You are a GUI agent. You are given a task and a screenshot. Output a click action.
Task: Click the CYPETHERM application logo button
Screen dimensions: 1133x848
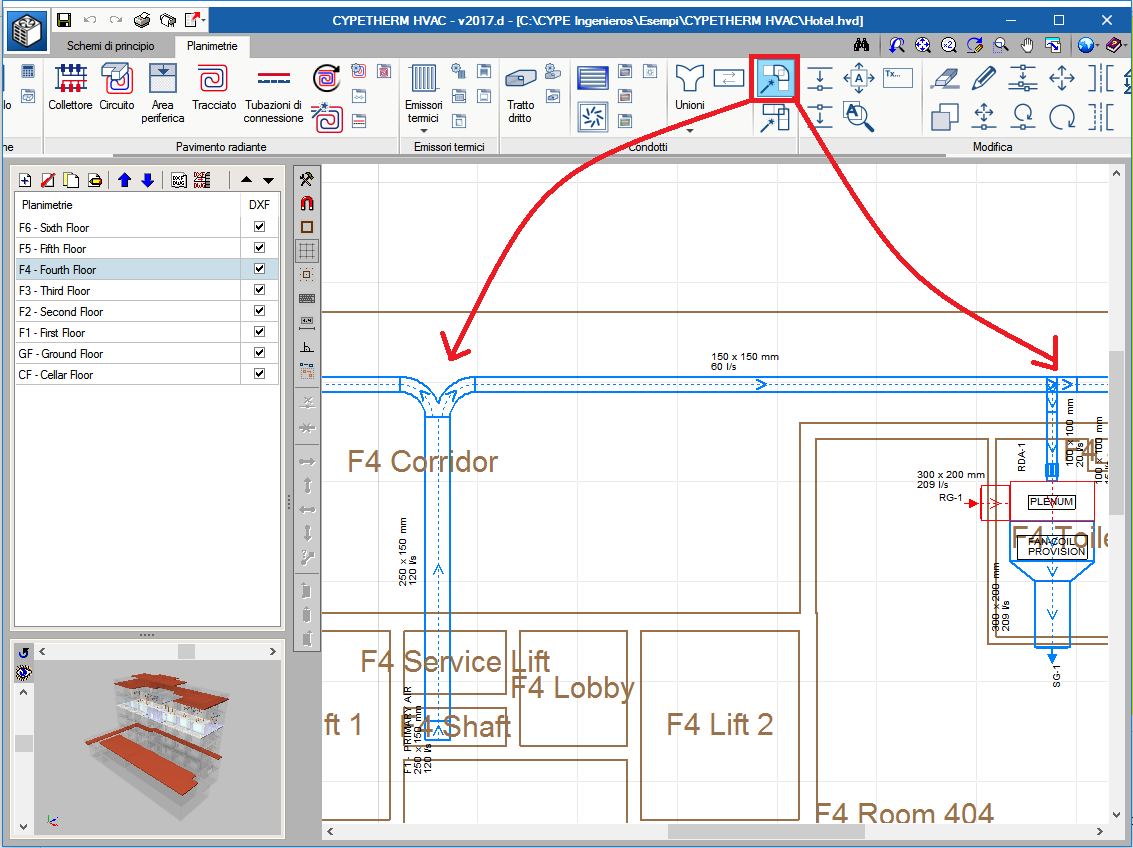(x=27, y=31)
